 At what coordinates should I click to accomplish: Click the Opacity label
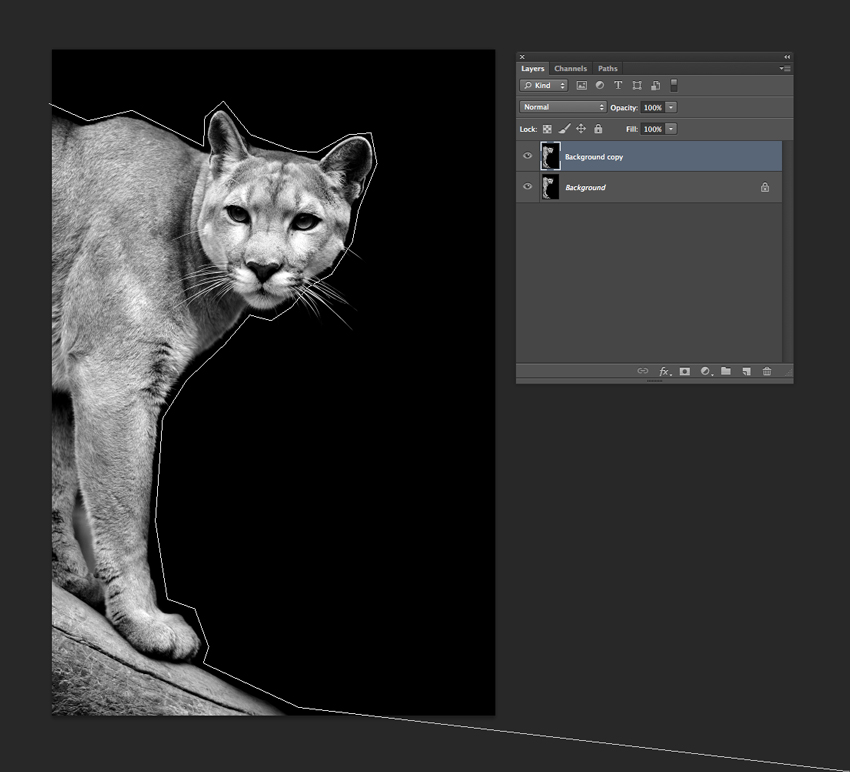pos(624,107)
